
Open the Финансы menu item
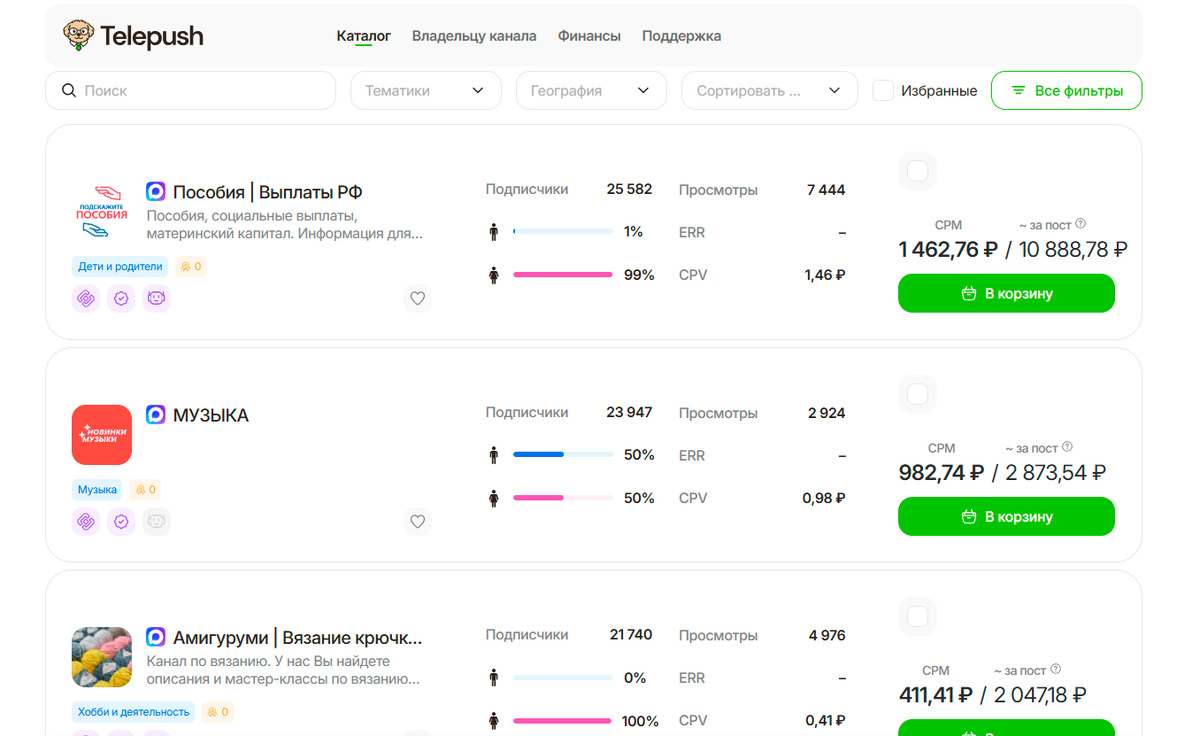click(x=589, y=36)
